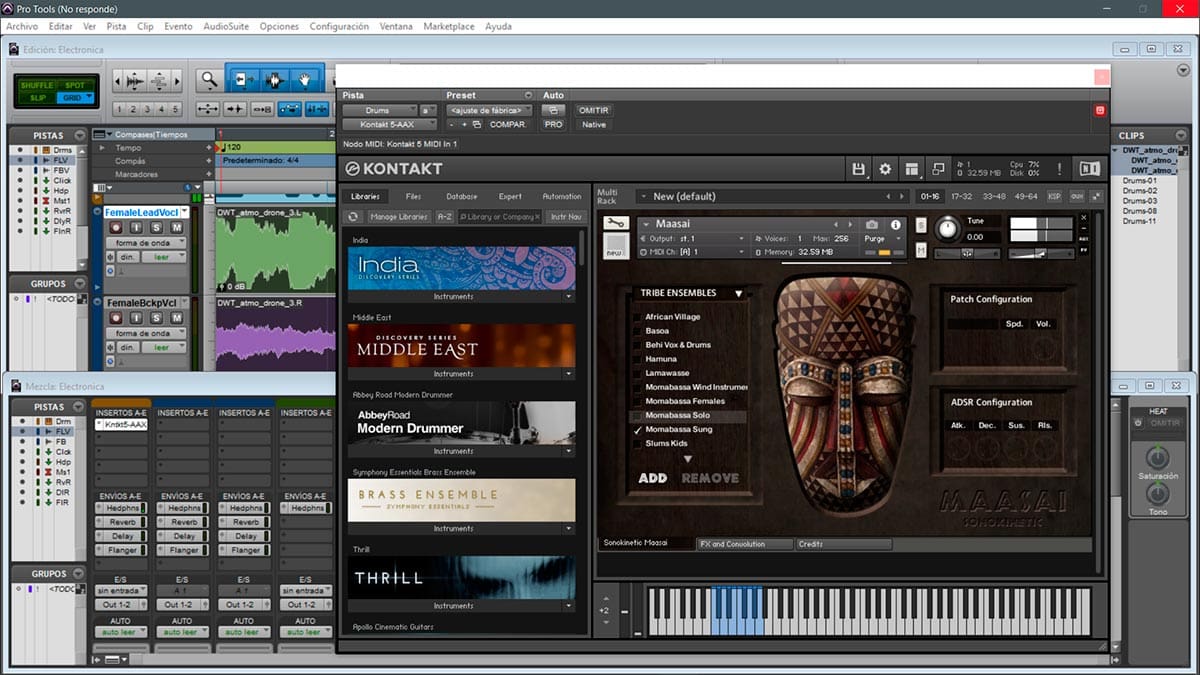
Task: Select the Trim tool in Pro Tools
Action: coord(243,80)
